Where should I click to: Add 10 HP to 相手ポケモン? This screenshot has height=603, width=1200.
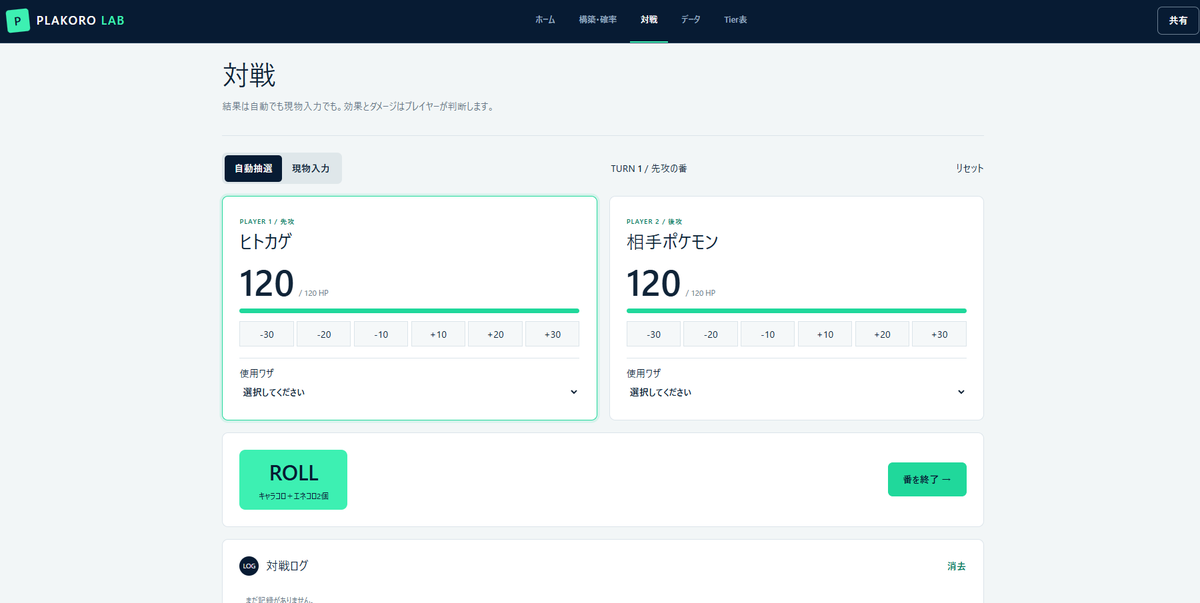point(825,334)
